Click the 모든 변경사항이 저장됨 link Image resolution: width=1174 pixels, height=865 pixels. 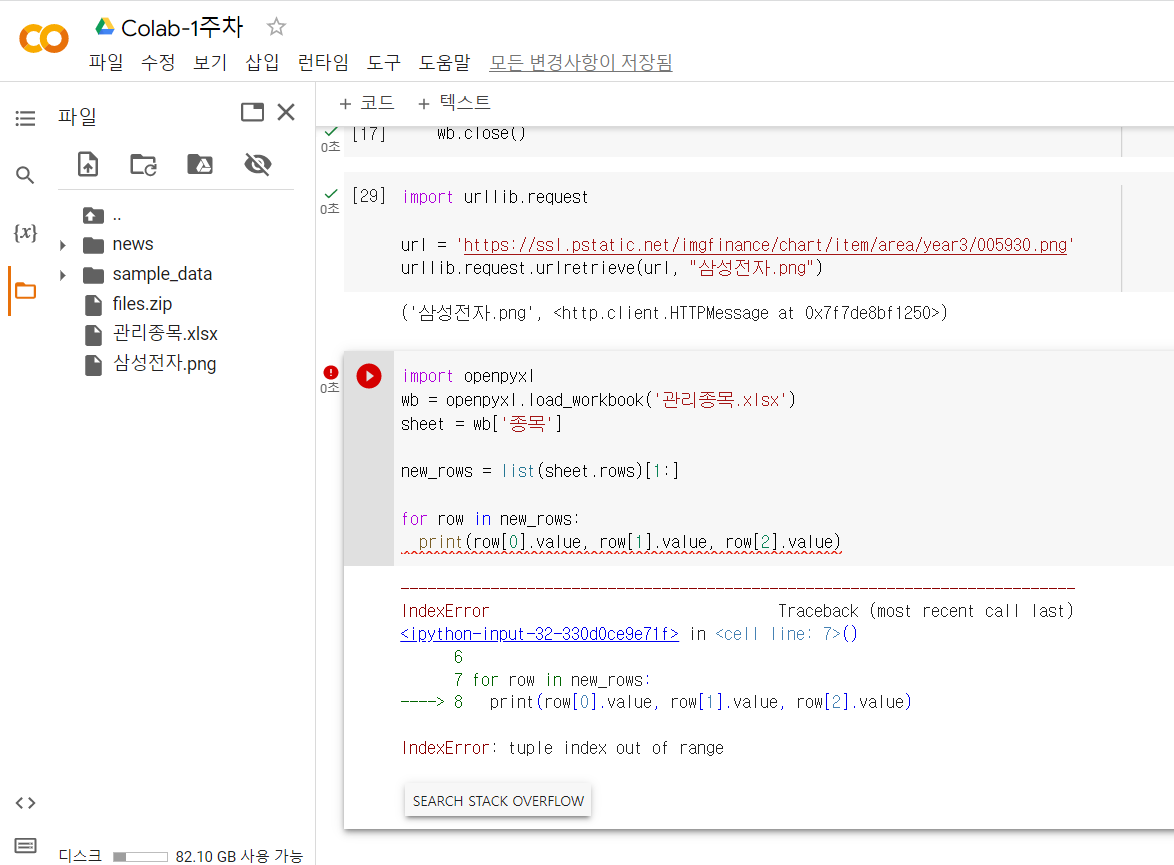581,62
